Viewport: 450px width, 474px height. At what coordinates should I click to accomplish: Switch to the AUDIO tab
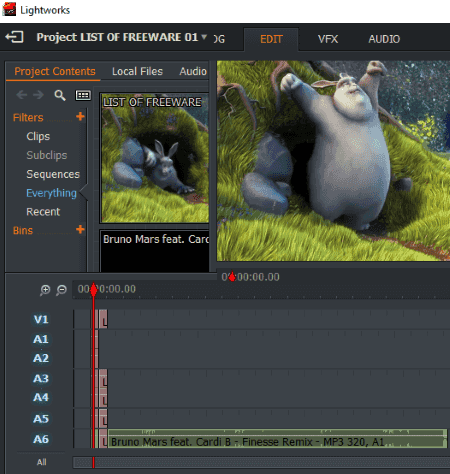tap(384, 39)
